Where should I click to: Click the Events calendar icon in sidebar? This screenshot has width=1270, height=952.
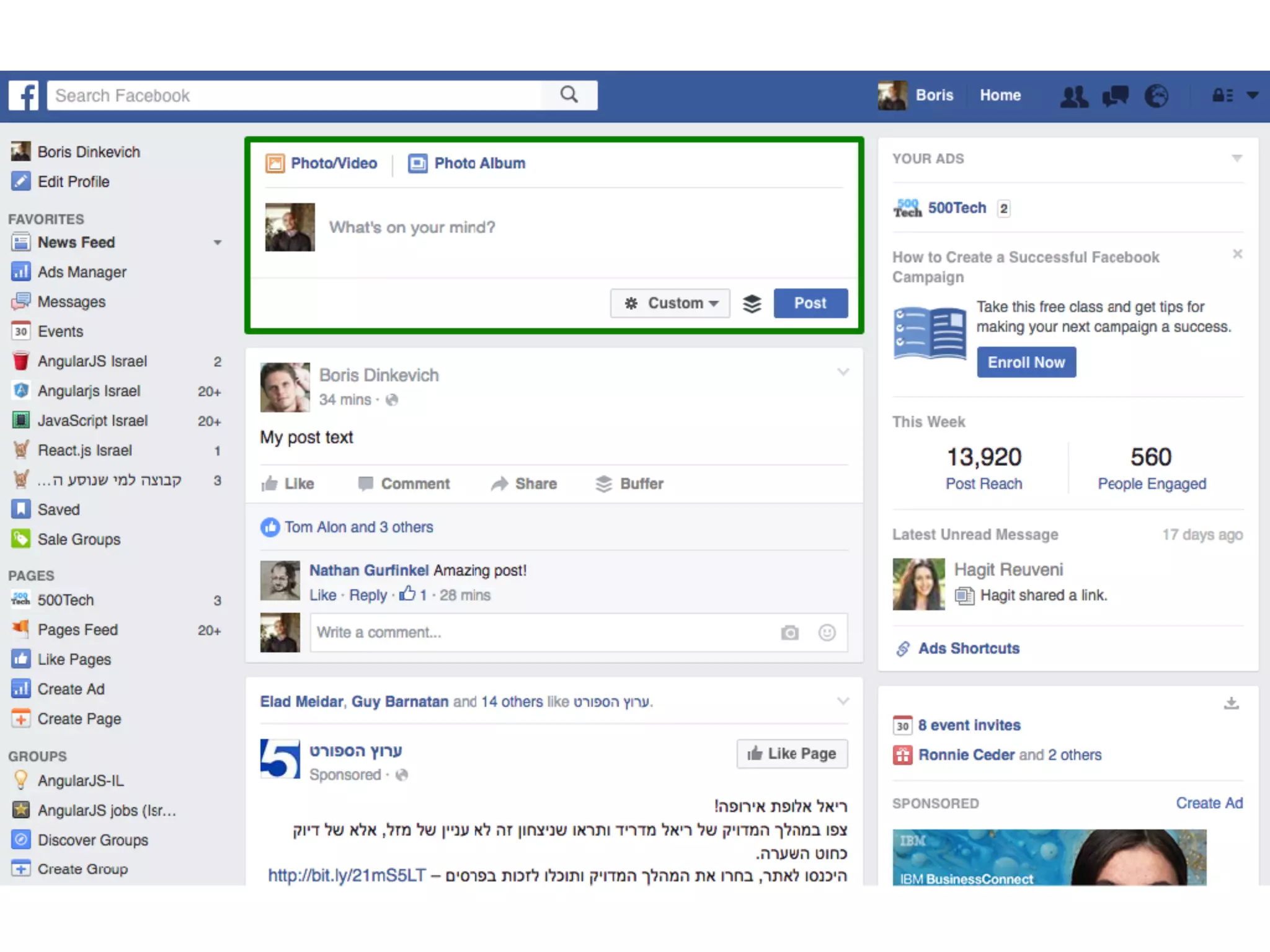pos(21,331)
